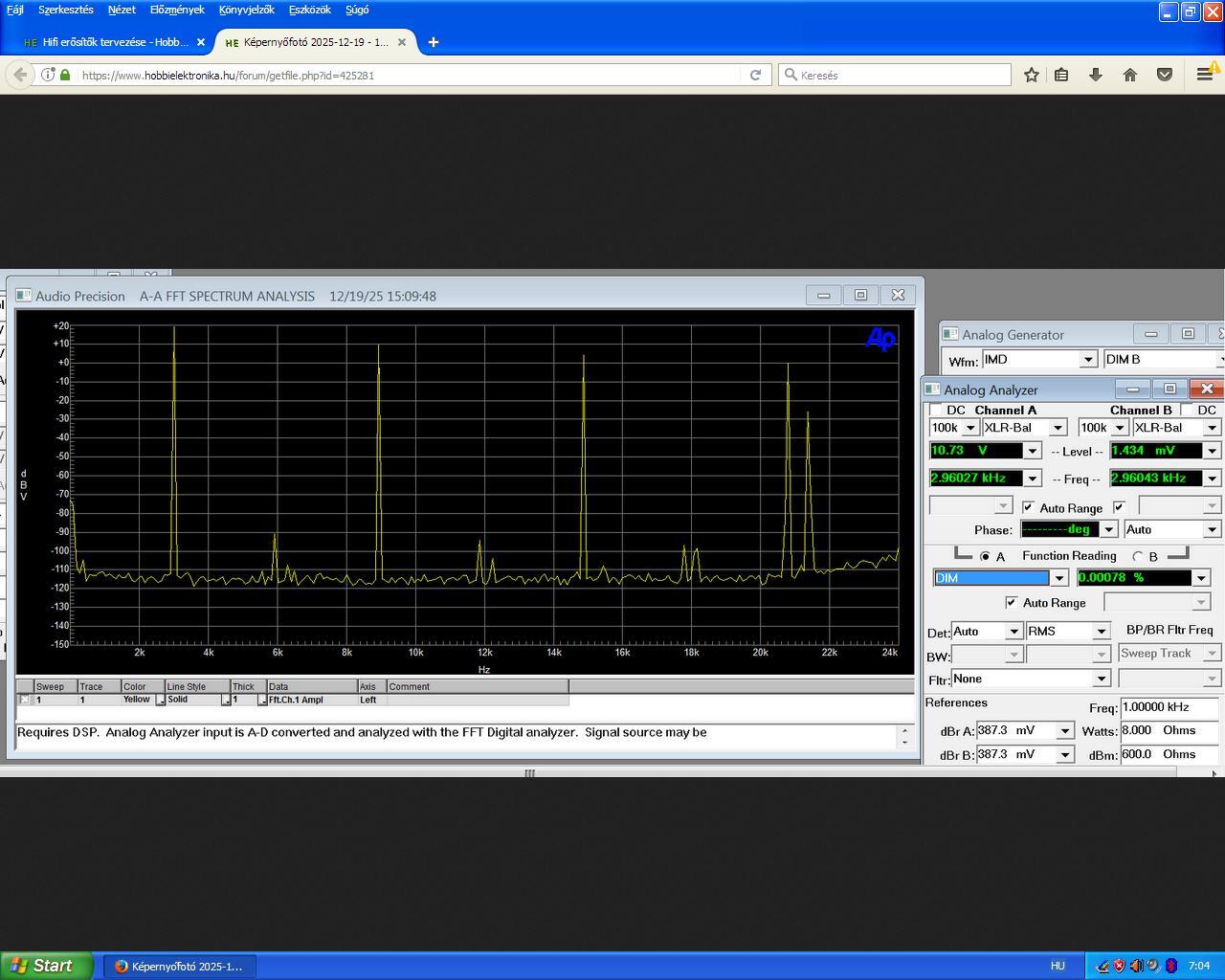This screenshot has width=1225, height=980.
Task: Toggle Channel A DC checkbox
Action: click(936, 410)
